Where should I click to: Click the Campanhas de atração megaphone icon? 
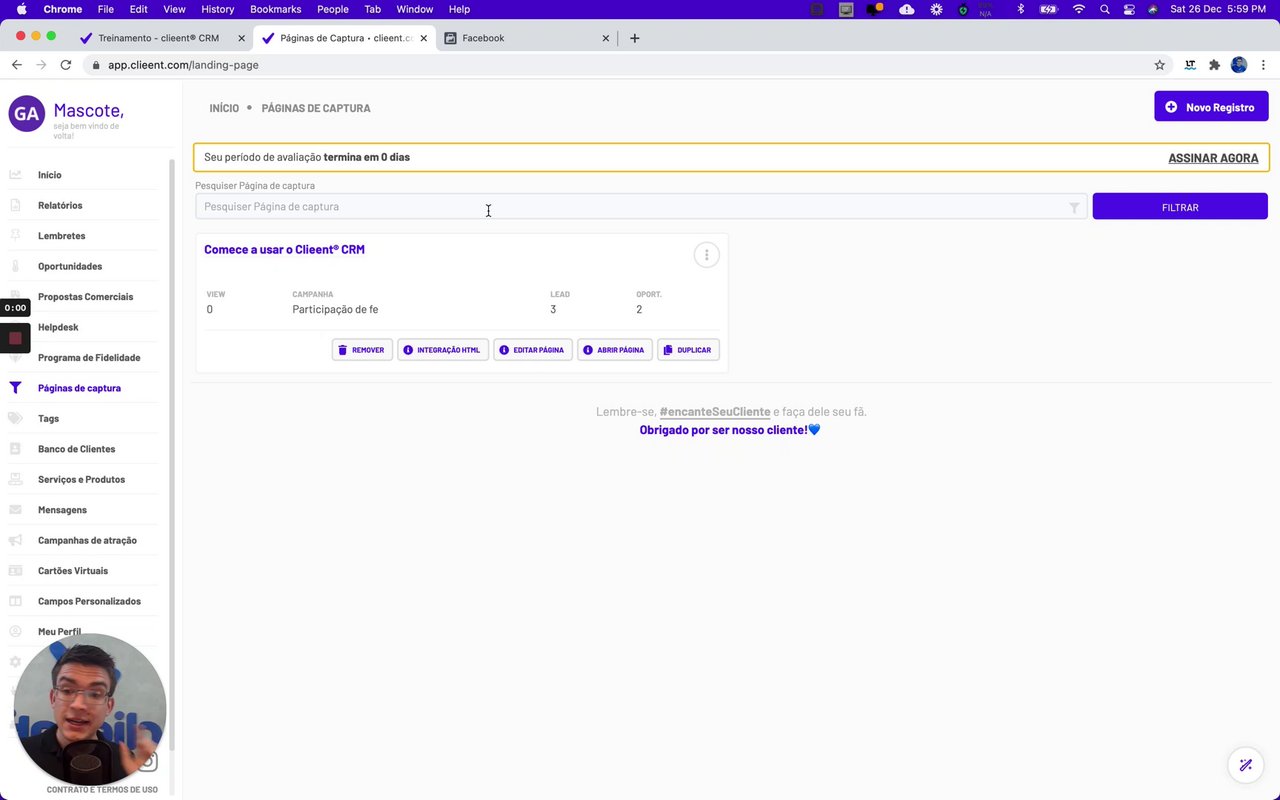16,540
